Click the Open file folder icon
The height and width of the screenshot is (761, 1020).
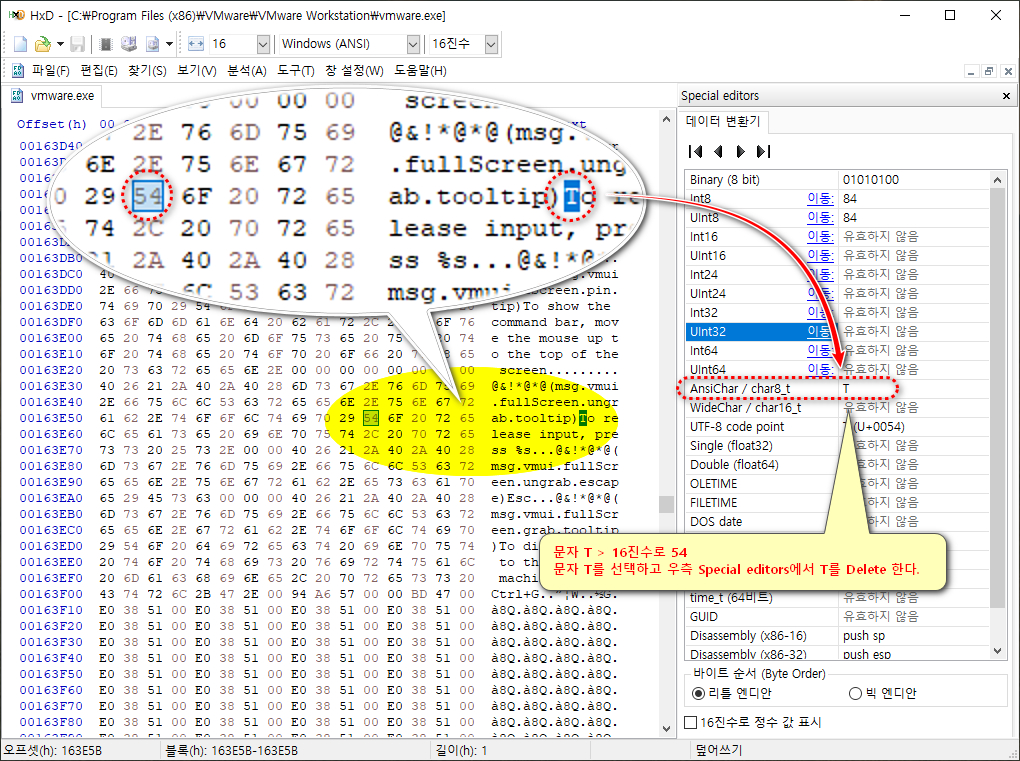(x=43, y=44)
